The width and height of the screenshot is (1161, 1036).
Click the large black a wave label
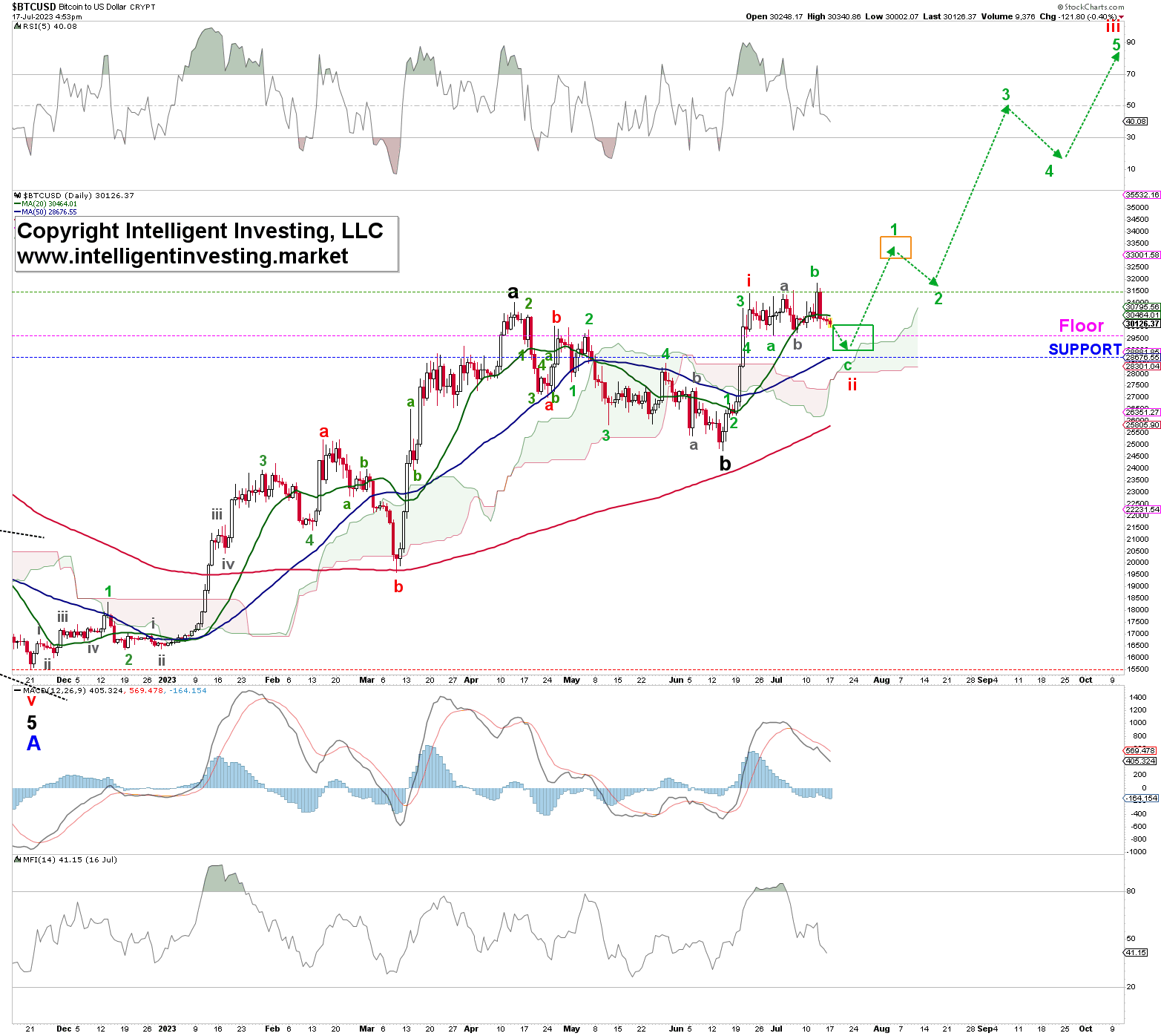(x=513, y=292)
